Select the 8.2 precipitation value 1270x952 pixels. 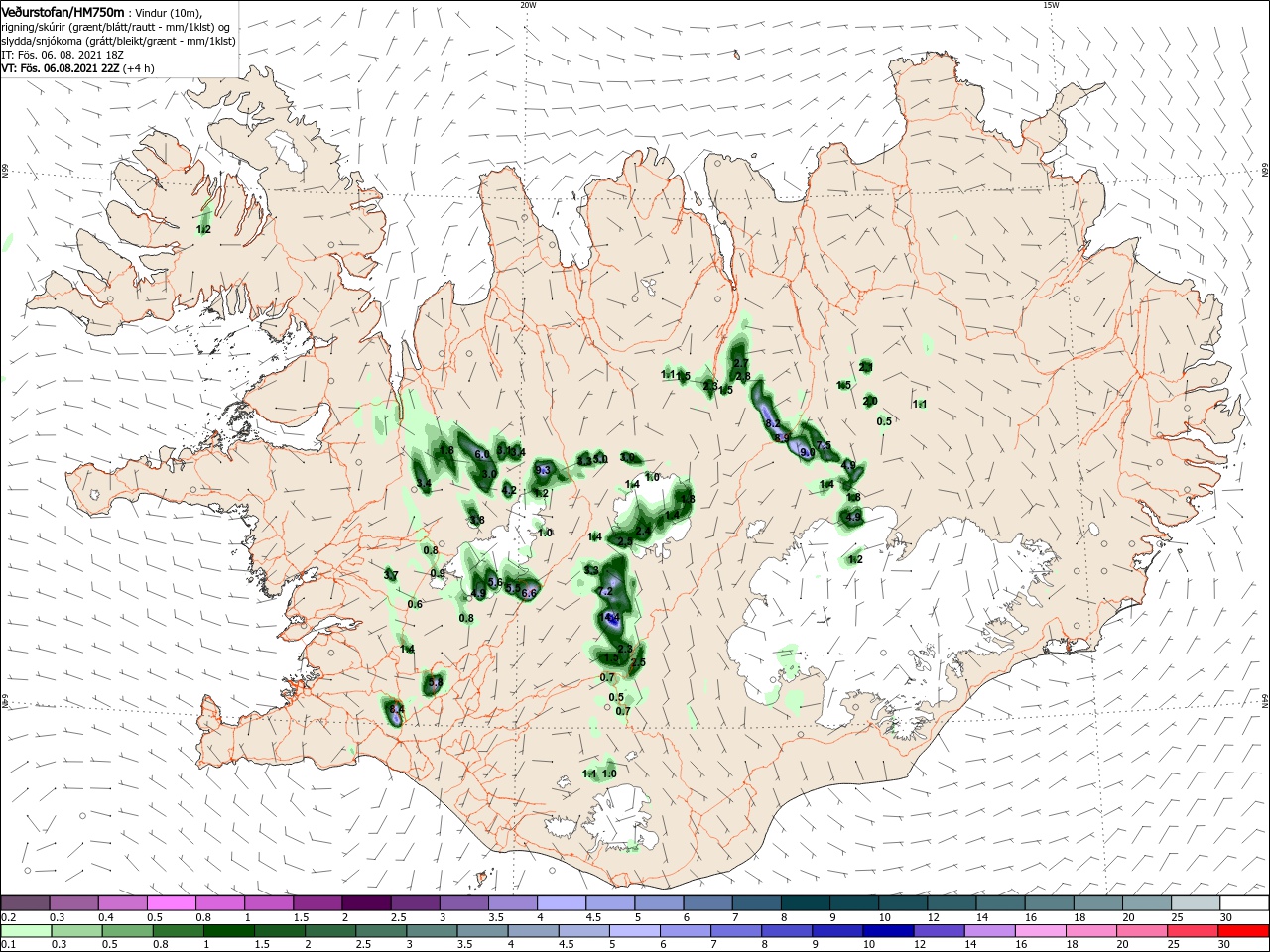tap(773, 423)
